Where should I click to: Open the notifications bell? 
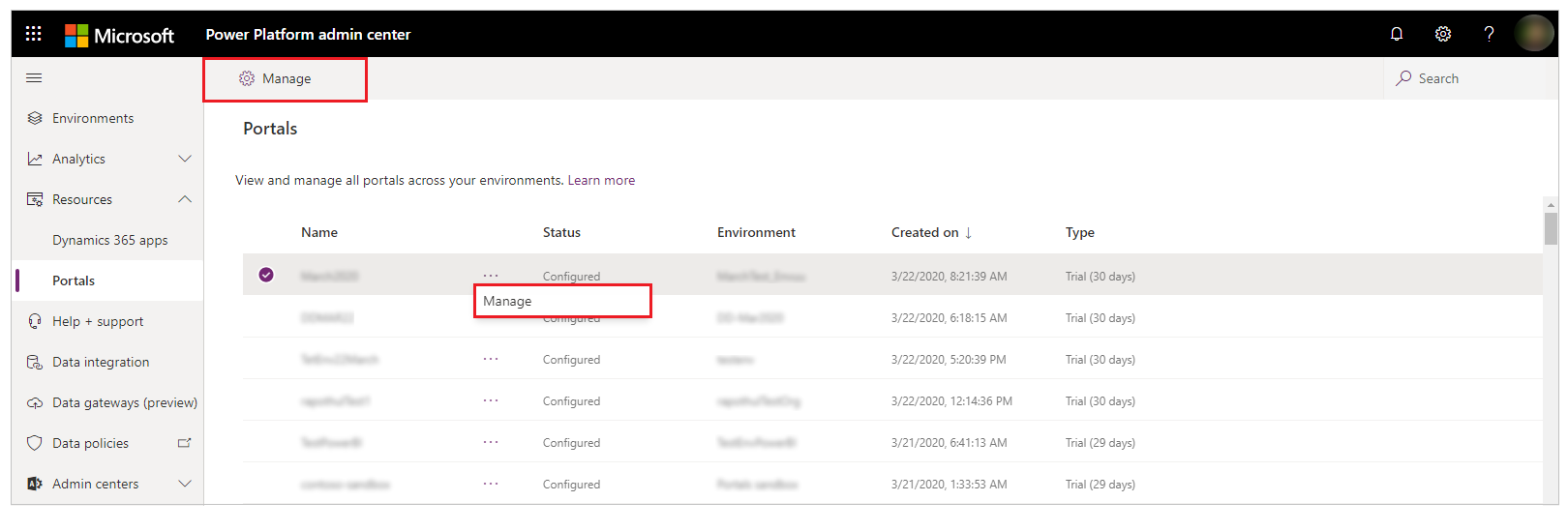pos(1397,34)
